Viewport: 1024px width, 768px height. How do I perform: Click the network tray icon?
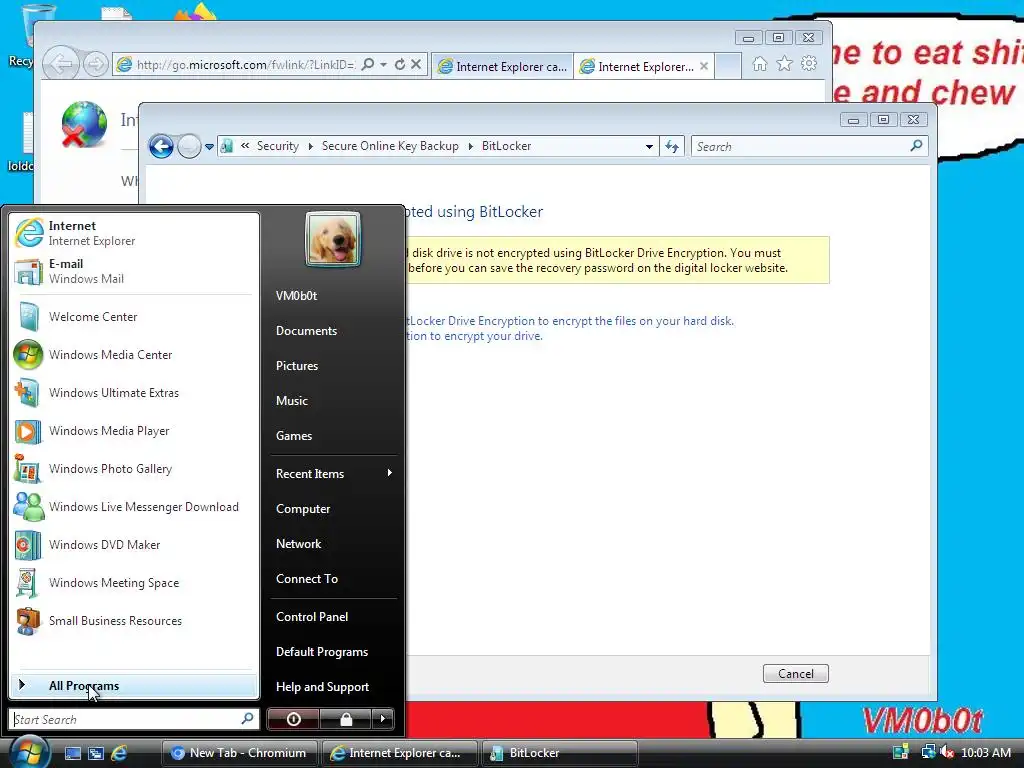927,753
